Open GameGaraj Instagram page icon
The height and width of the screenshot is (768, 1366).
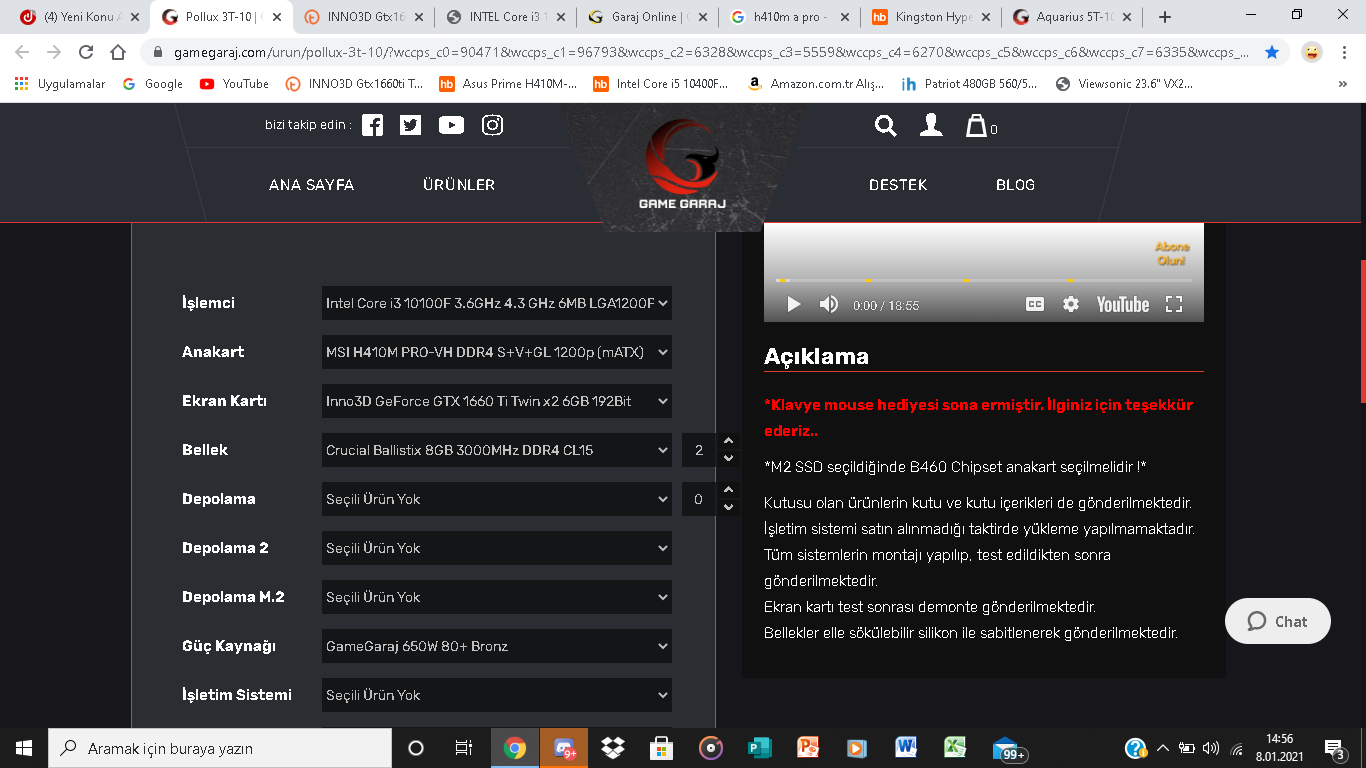coord(492,125)
